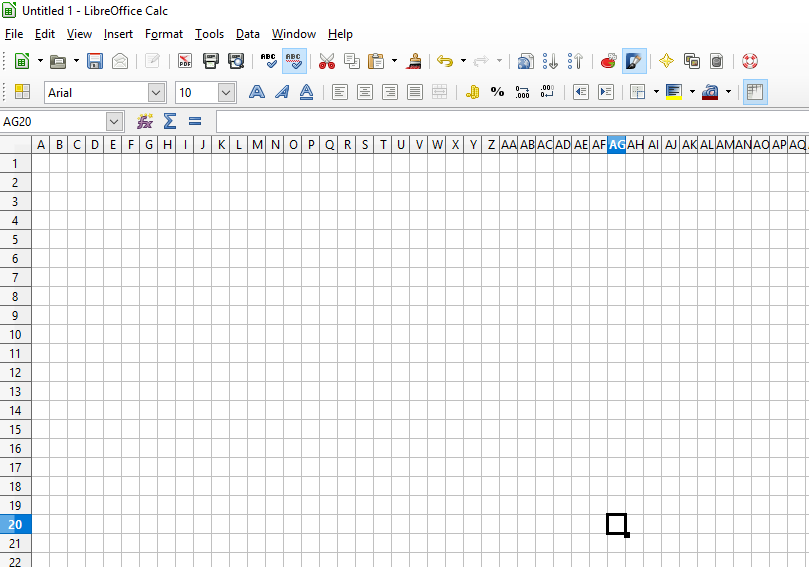Insert a chart from toolbar
809x567 pixels.
(608, 61)
